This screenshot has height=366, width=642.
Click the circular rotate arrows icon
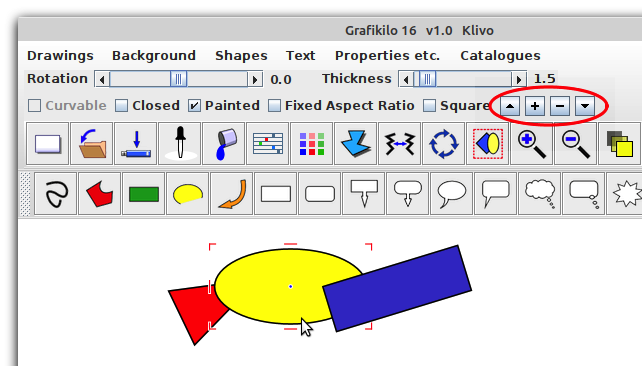[443, 143]
